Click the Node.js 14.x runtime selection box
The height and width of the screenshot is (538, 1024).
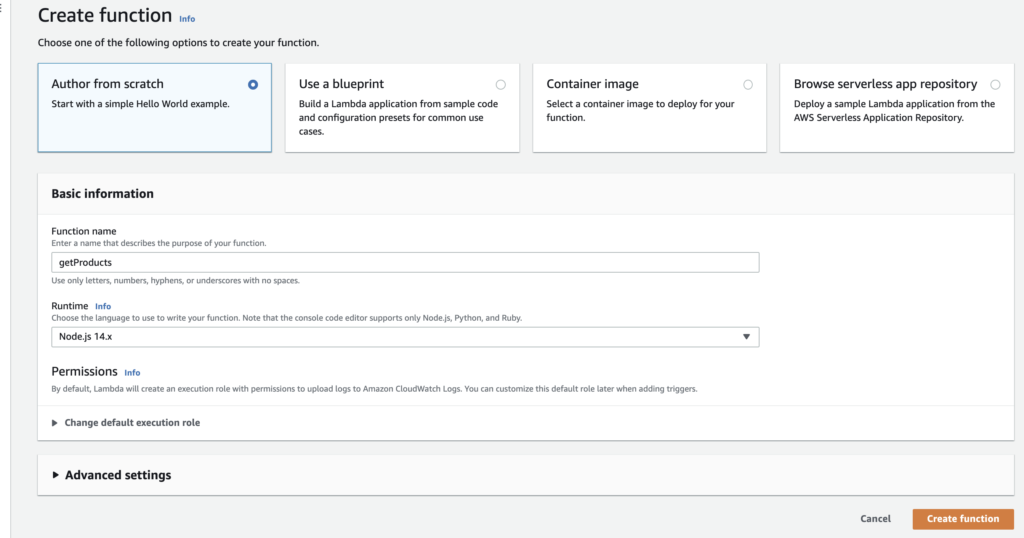click(405, 337)
